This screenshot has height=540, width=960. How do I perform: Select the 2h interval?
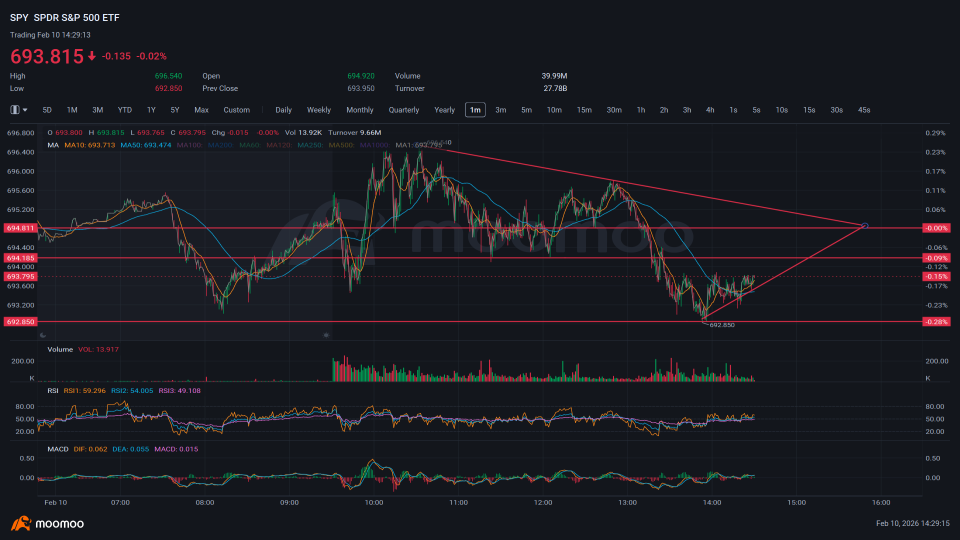click(x=664, y=110)
